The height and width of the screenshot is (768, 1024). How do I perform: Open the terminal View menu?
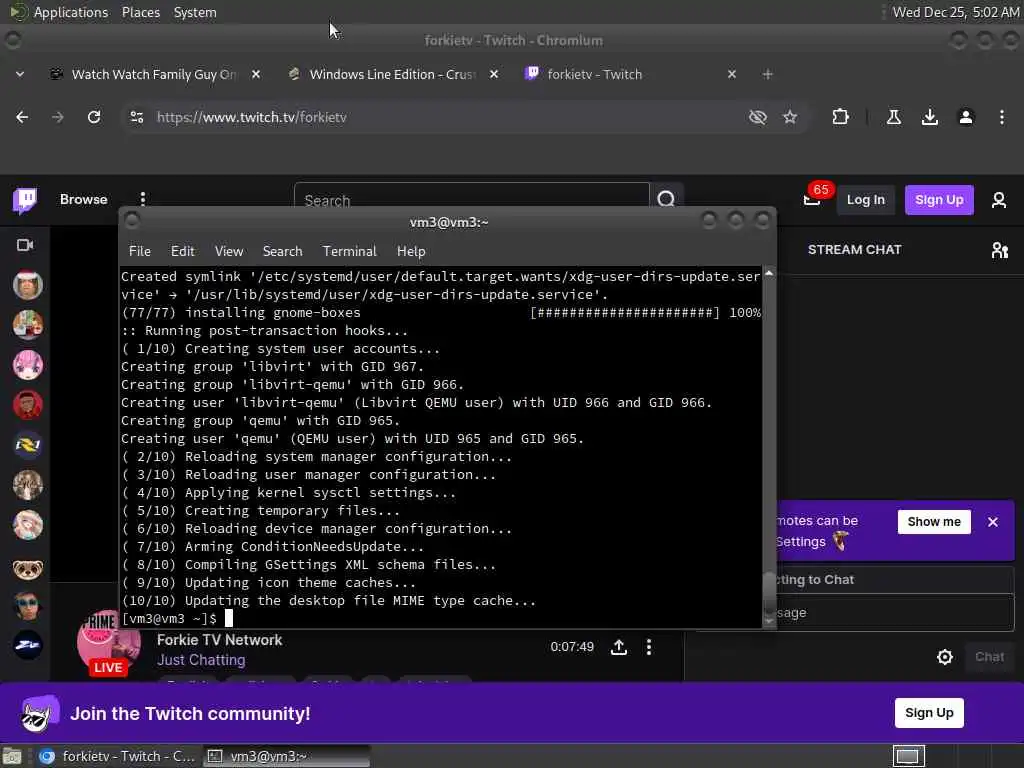coord(229,251)
